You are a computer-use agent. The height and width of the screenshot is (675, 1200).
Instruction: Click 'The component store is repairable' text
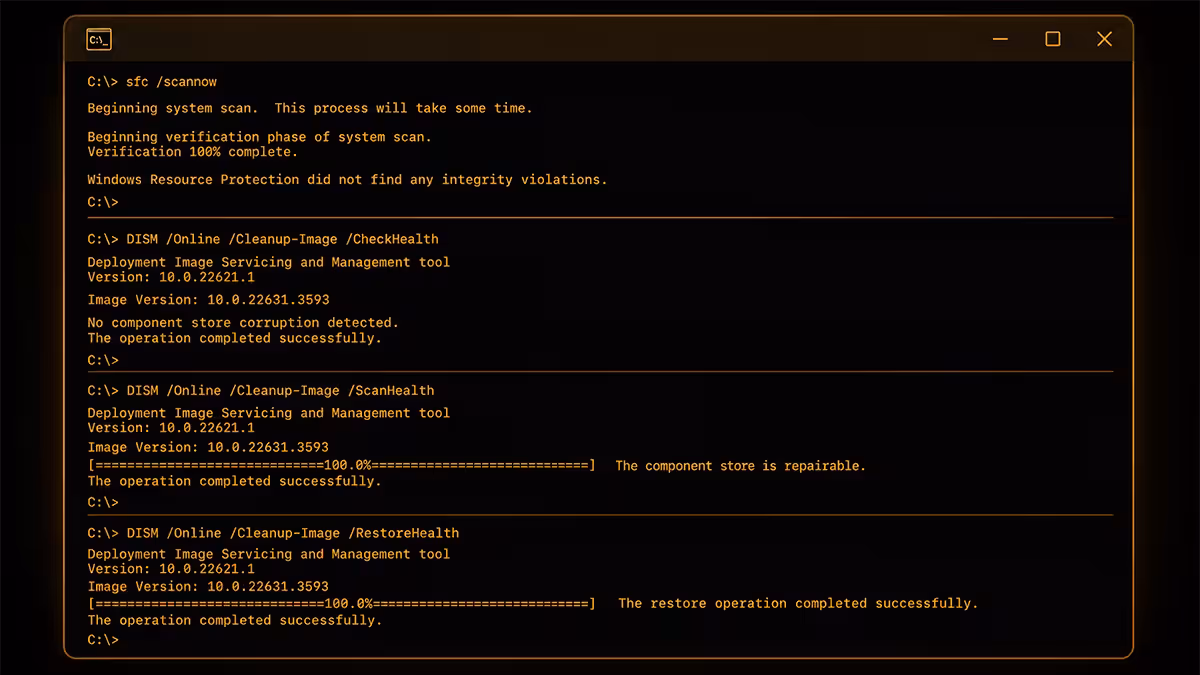[x=740, y=466]
